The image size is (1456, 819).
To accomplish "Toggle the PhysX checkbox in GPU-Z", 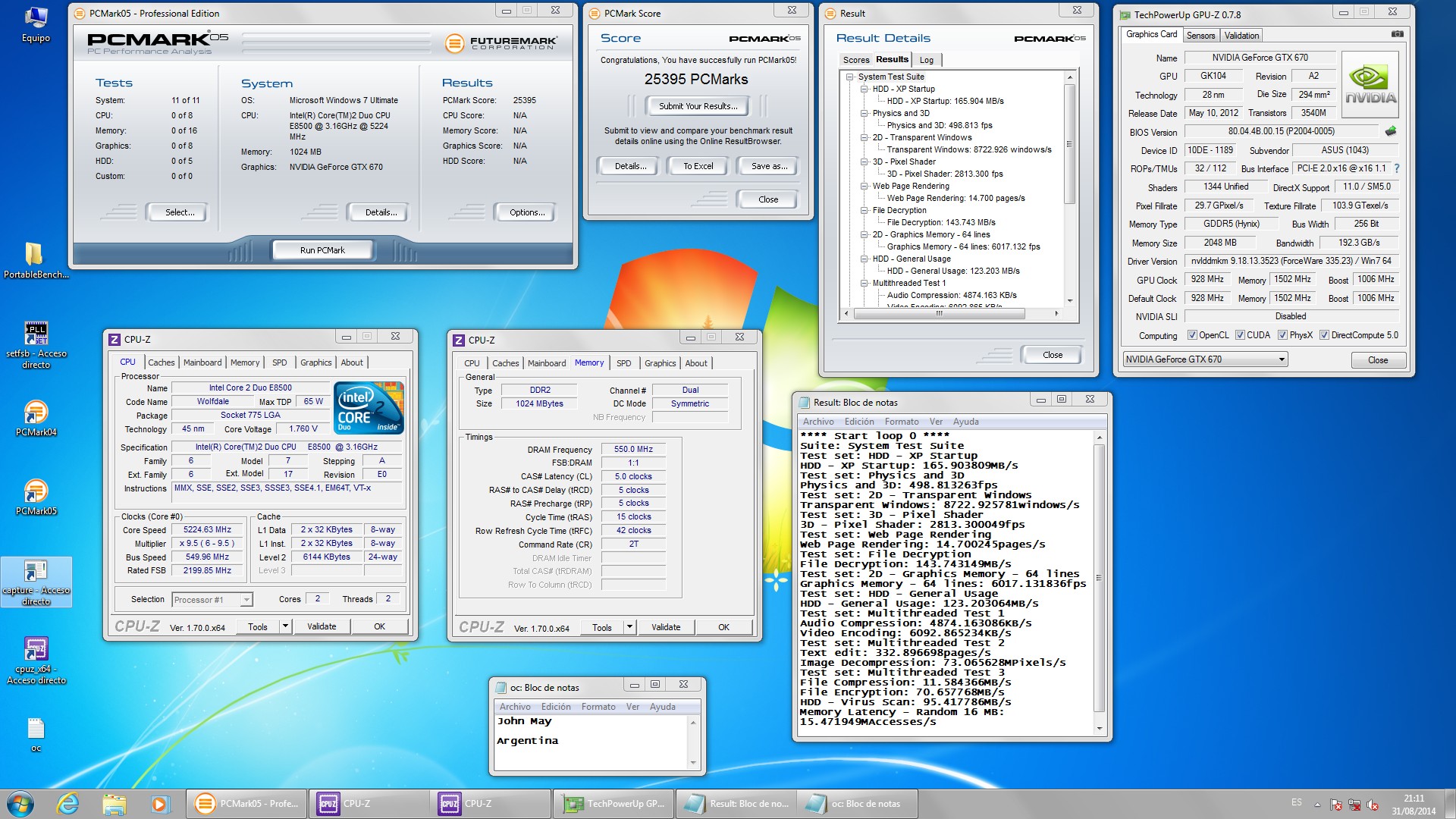I will pyautogui.click(x=1282, y=335).
